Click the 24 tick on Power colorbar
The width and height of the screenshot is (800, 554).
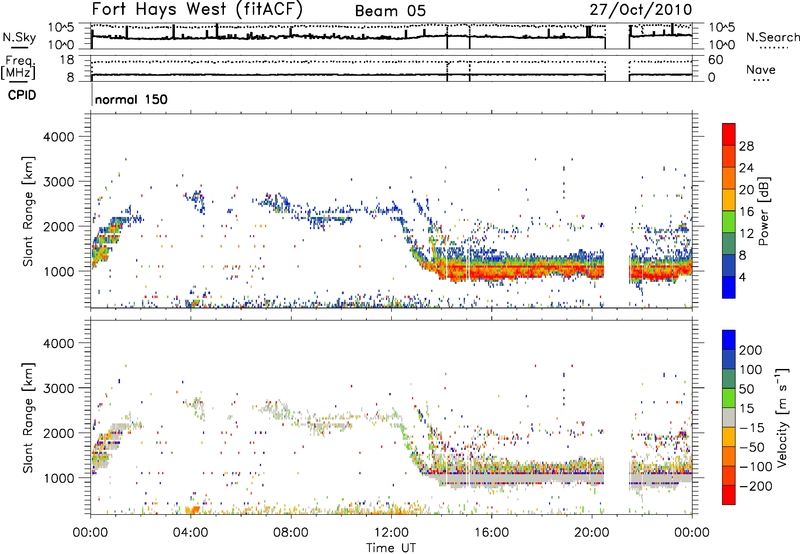(746, 168)
